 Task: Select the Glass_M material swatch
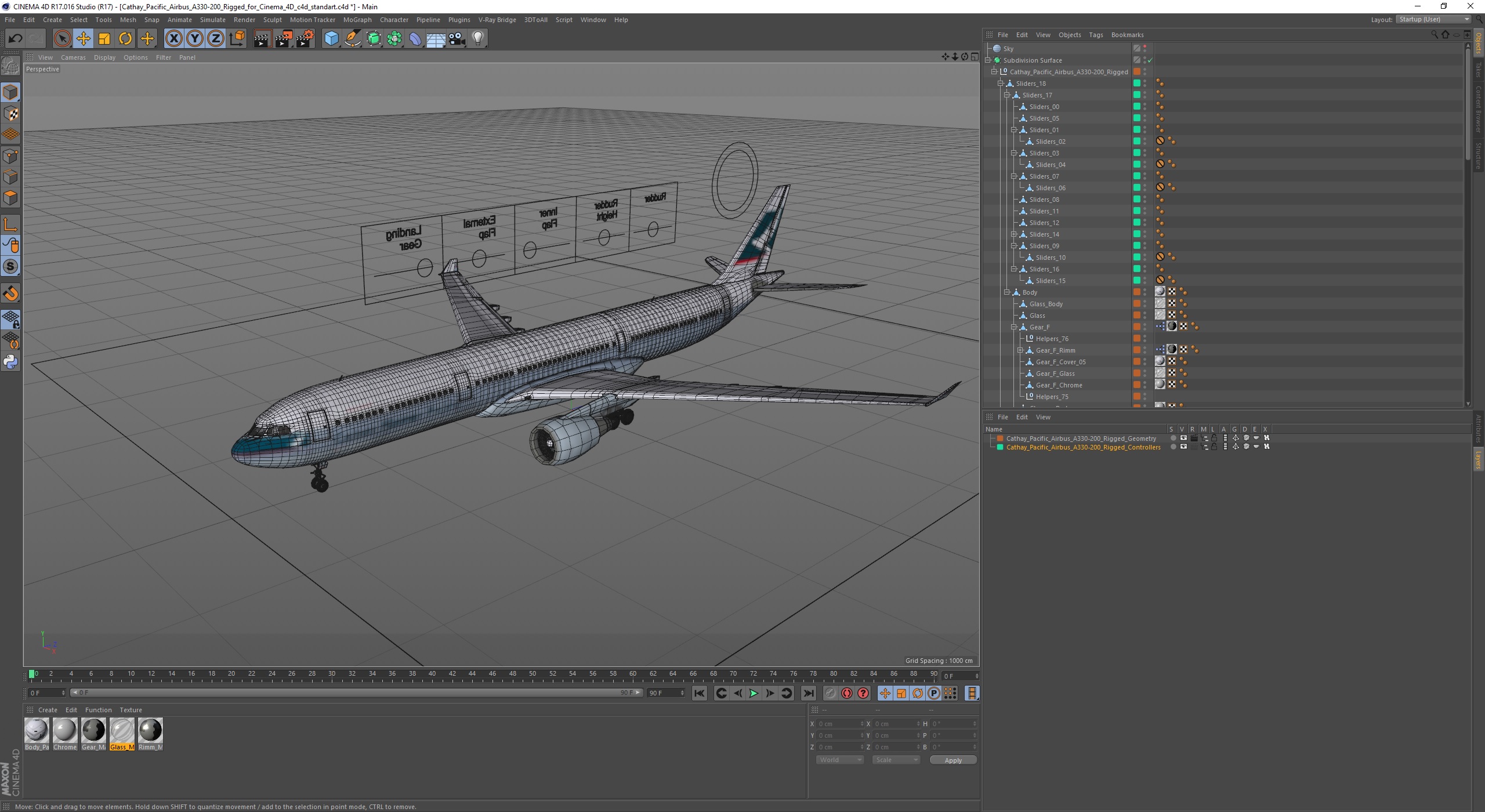pyautogui.click(x=122, y=734)
